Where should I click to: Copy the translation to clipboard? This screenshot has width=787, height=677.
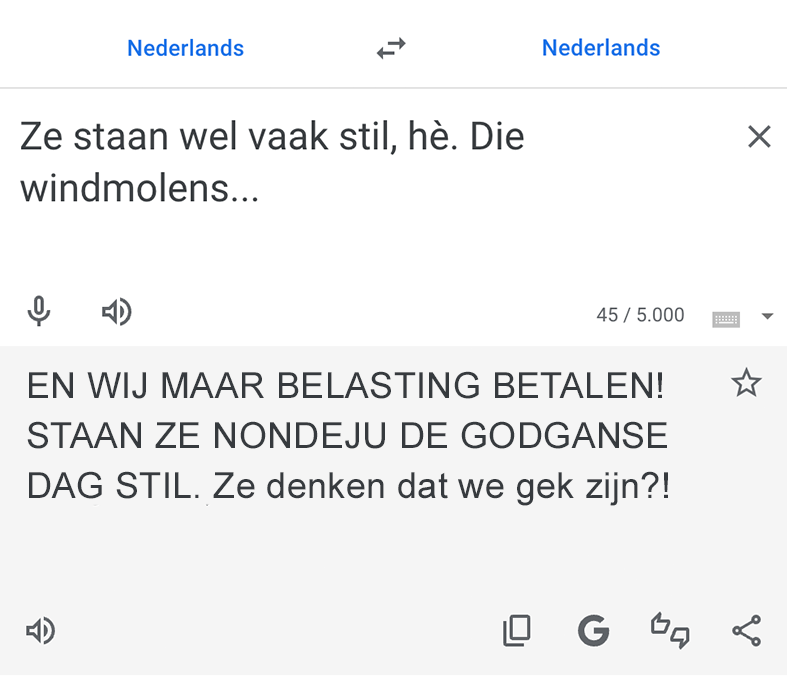coord(516,630)
